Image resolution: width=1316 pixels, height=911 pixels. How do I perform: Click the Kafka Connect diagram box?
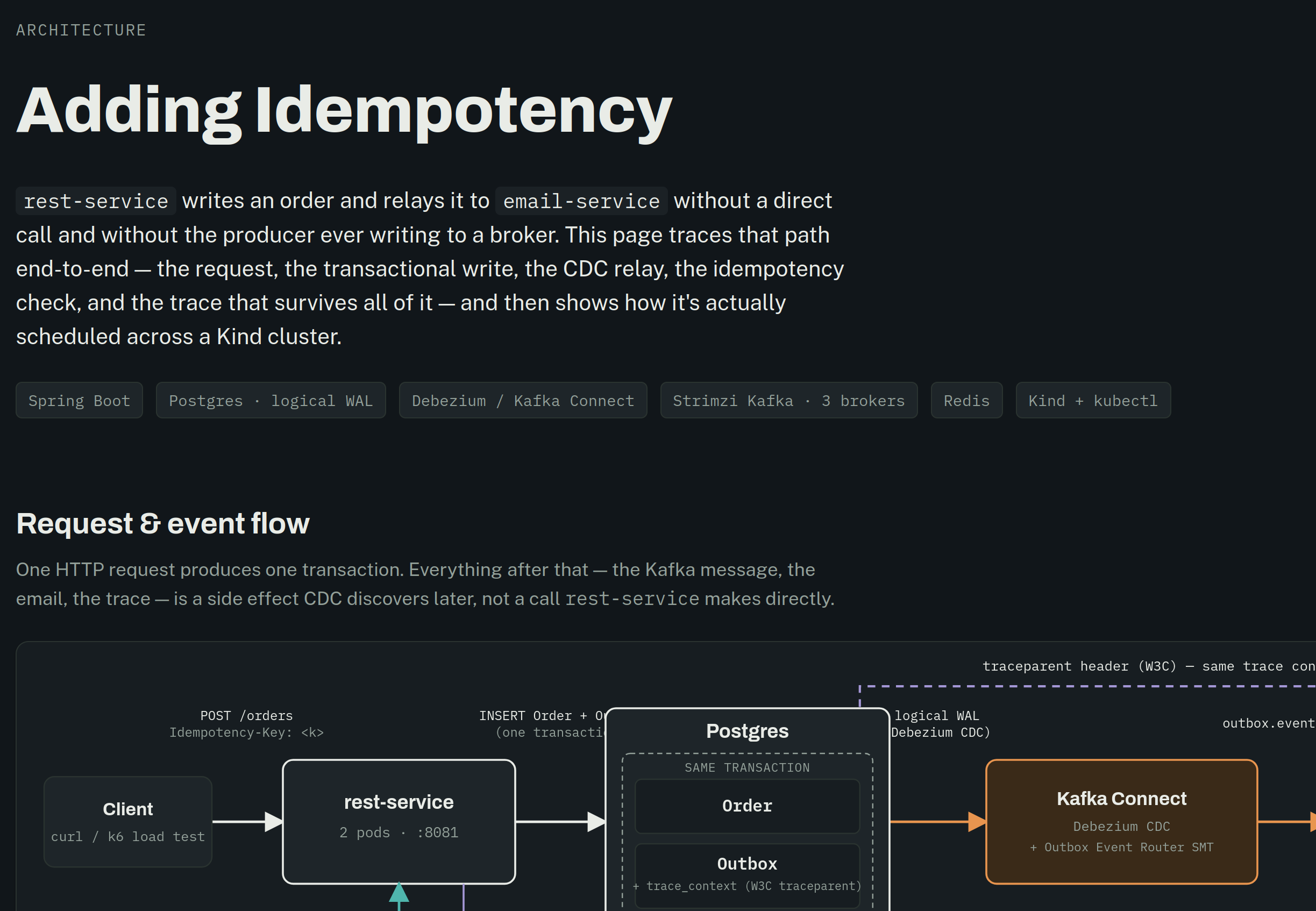1121,821
